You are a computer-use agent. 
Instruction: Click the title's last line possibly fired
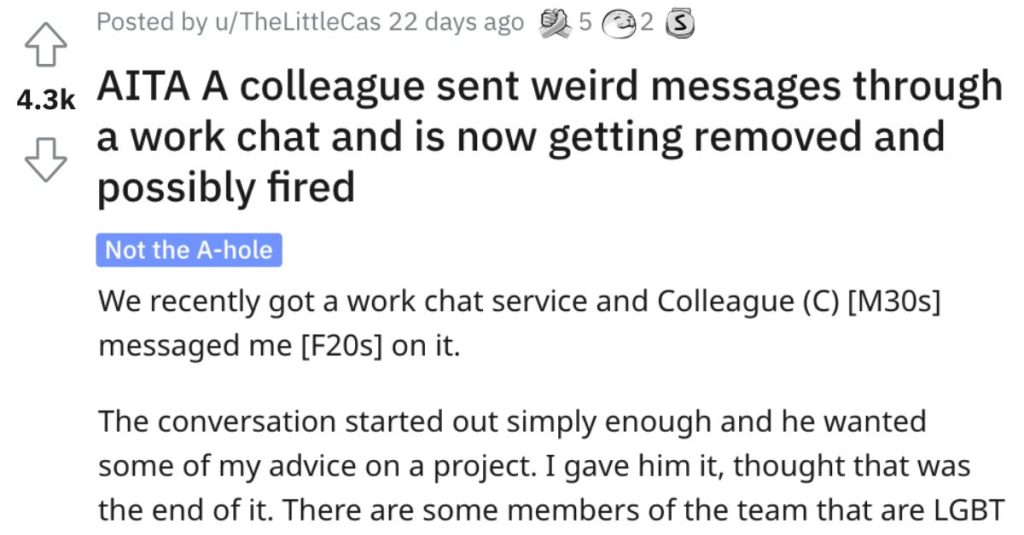click(226, 187)
